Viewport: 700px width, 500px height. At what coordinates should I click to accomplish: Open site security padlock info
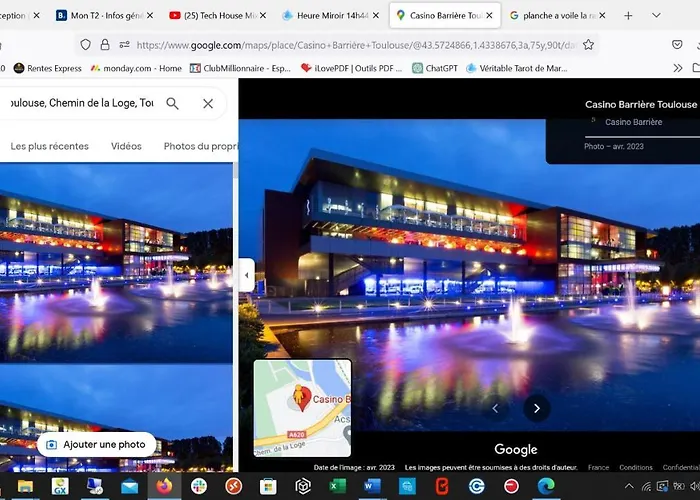click(x=105, y=45)
